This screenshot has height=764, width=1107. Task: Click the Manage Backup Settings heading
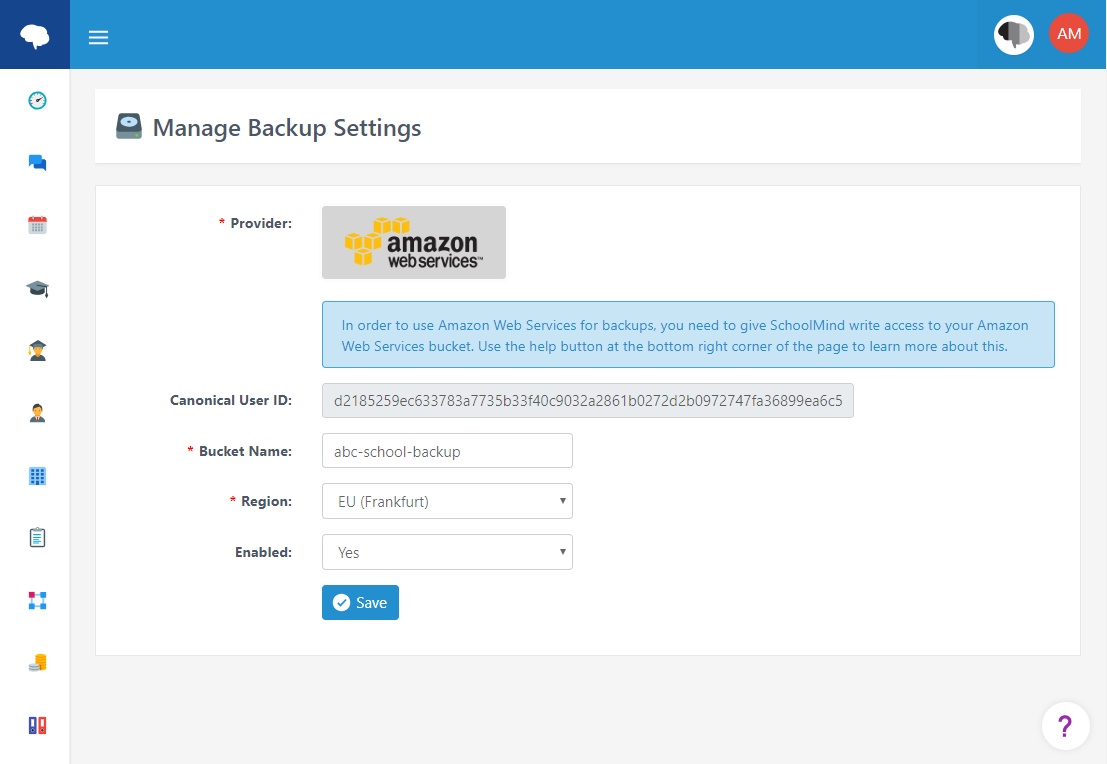tap(287, 128)
